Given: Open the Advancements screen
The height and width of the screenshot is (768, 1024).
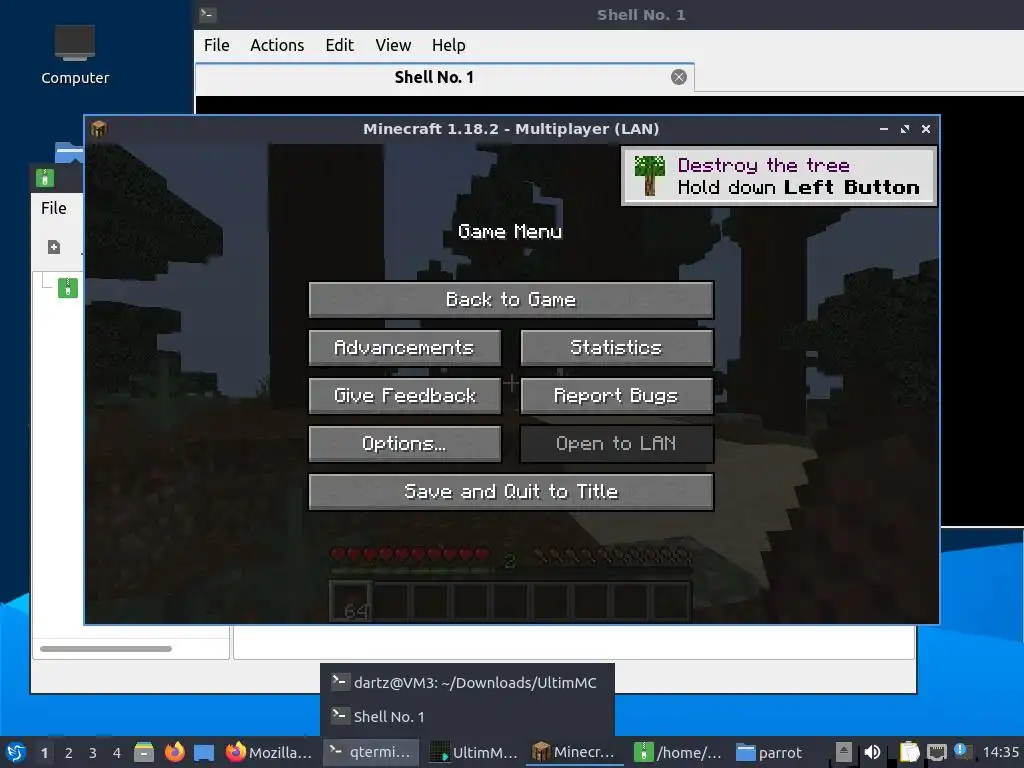Looking at the screenshot, I should coord(404,347).
